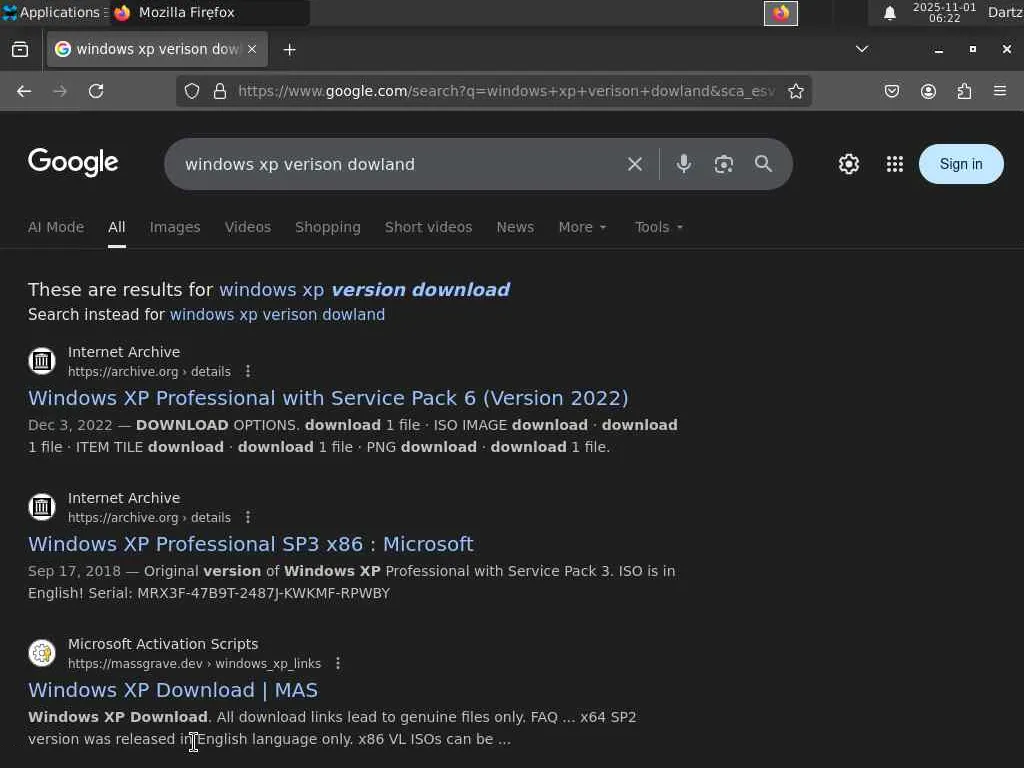The width and height of the screenshot is (1024, 768).
Task: Click the Firefox account icon
Action: click(928, 91)
